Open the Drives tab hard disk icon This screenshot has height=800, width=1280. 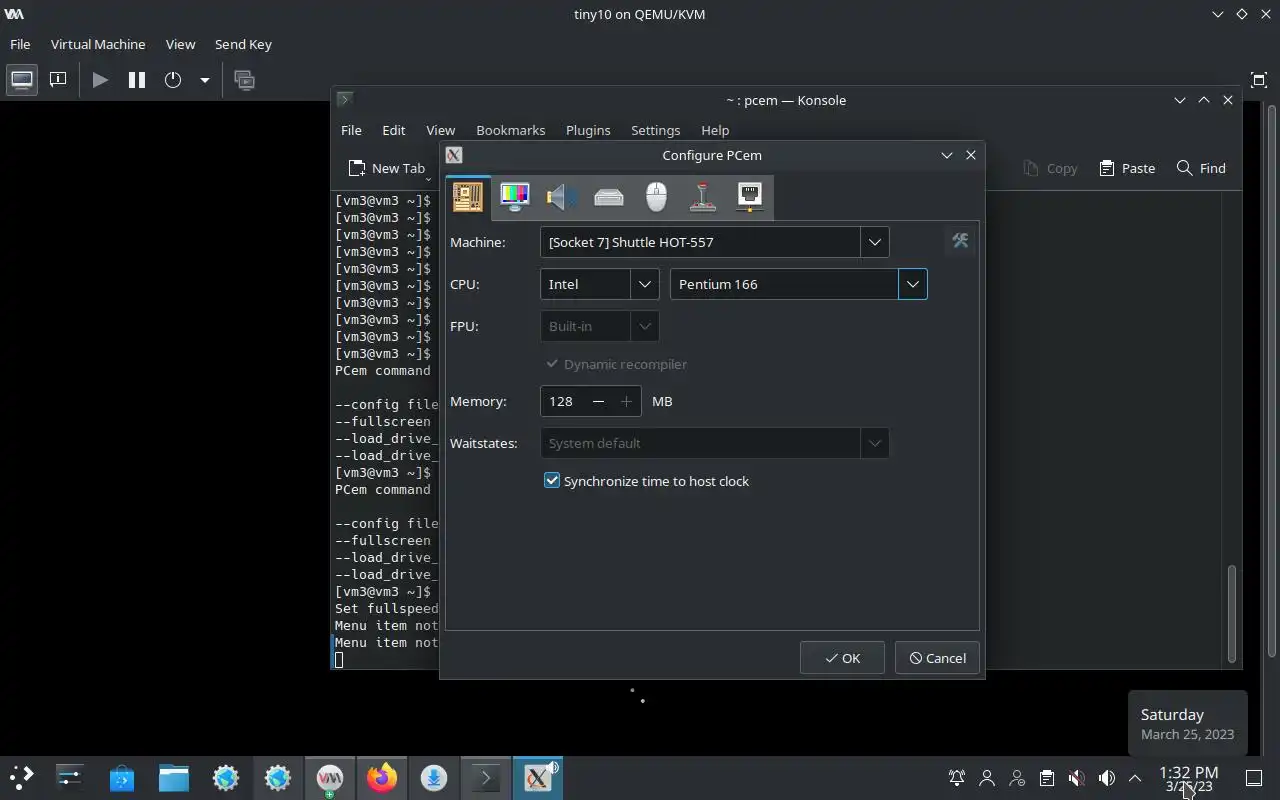[x=609, y=196]
